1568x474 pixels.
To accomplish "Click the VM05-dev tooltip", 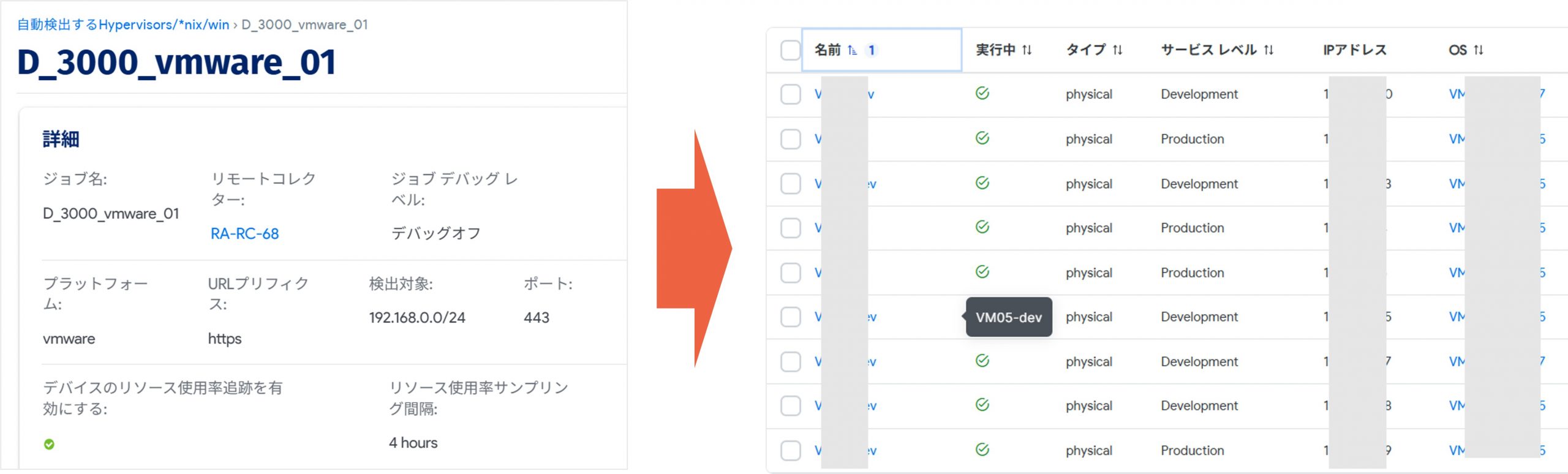I will click(1008, 317).
